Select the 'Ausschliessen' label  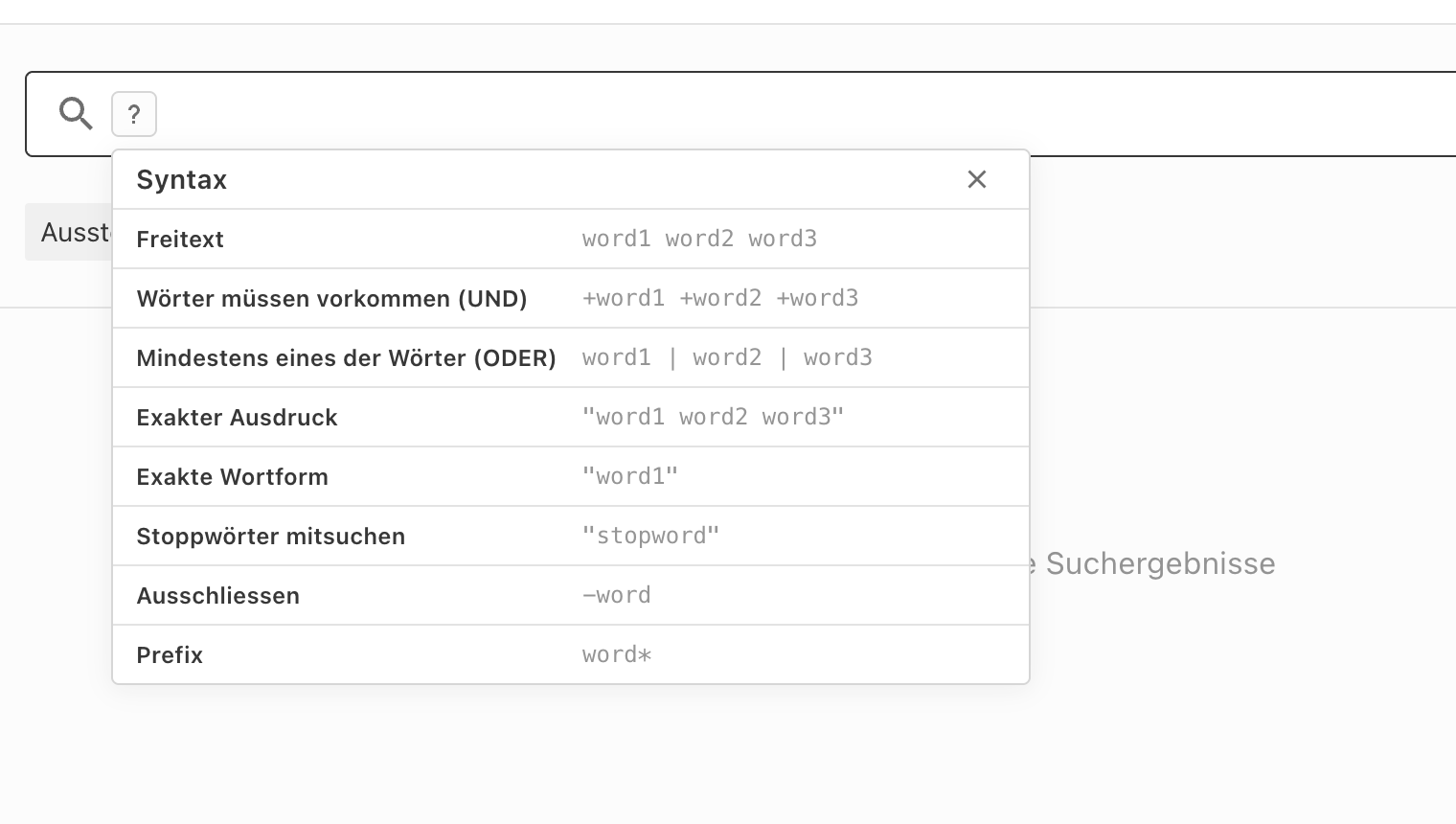point(218,596)
